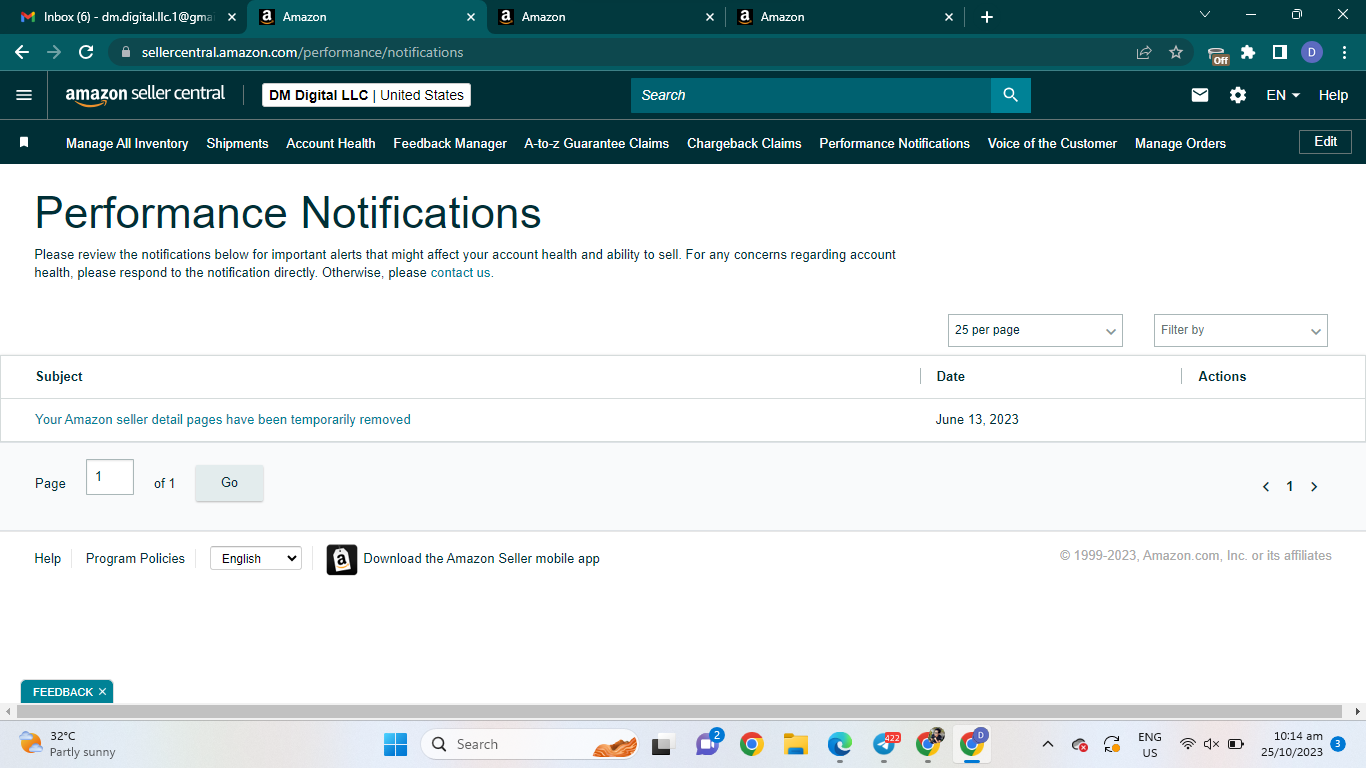Open Program Policies link

pyautogui.click(x=135, y=559)
